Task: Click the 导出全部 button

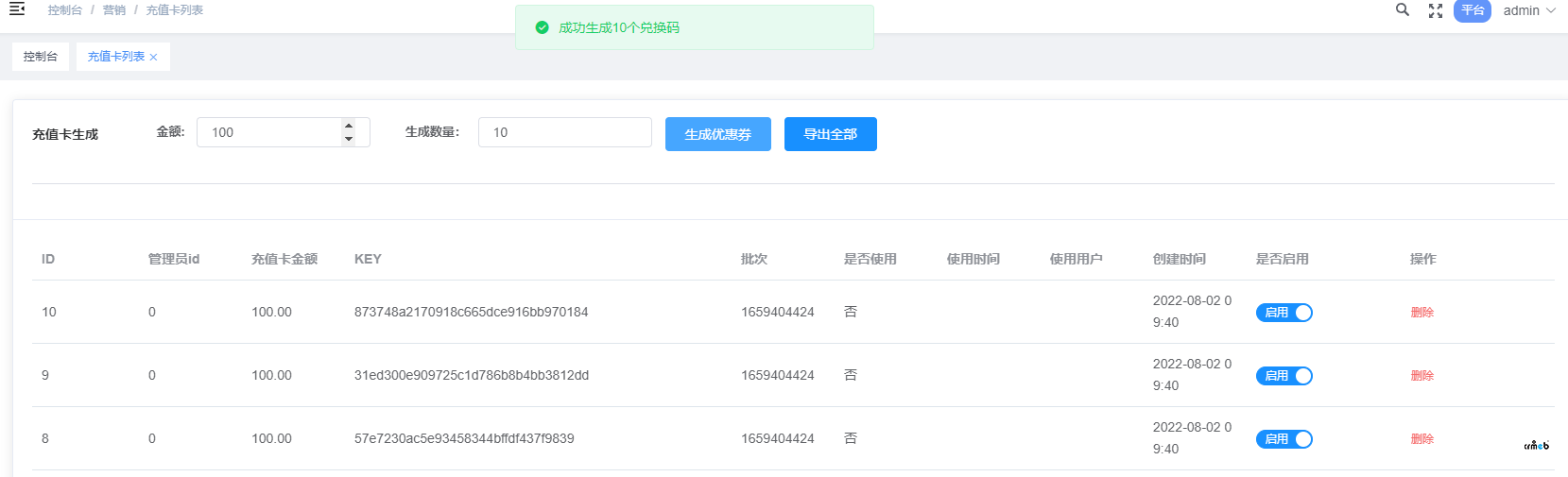Action: pyautogui.click(x=831, y=134)
